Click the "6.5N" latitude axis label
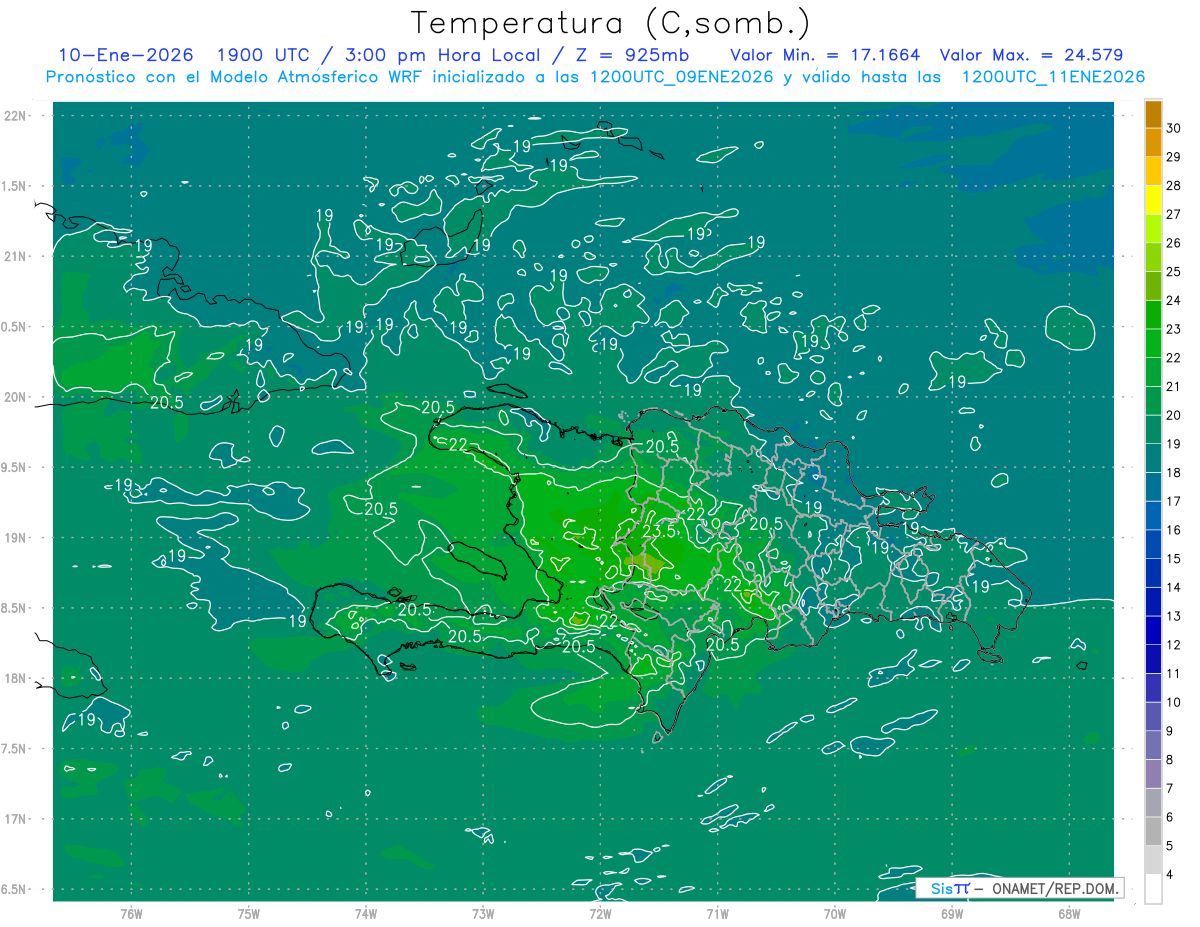Screen dimensions: 1200x927 [15, 889]
